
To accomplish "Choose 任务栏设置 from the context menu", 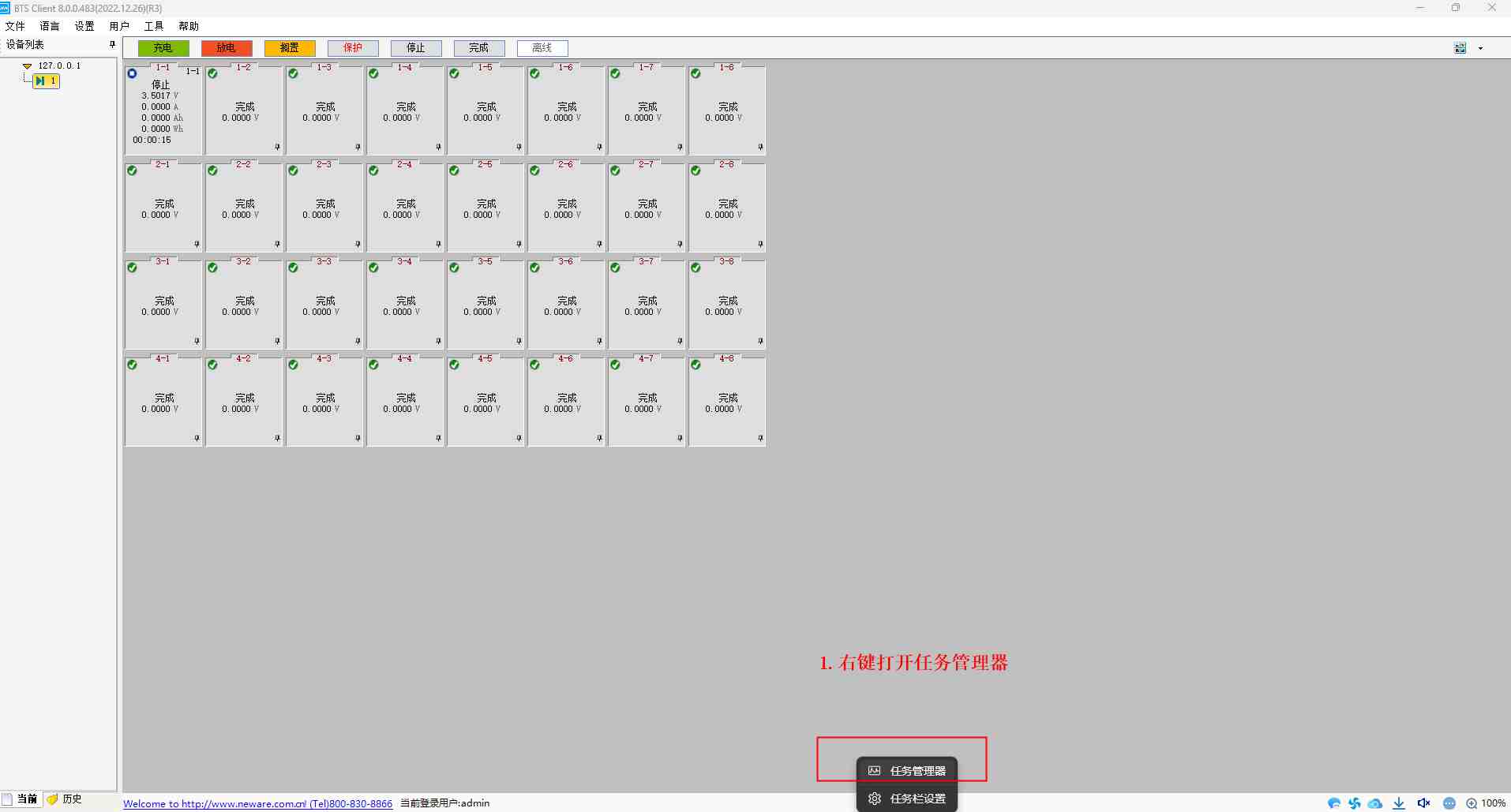I will (x=907, y=799).
